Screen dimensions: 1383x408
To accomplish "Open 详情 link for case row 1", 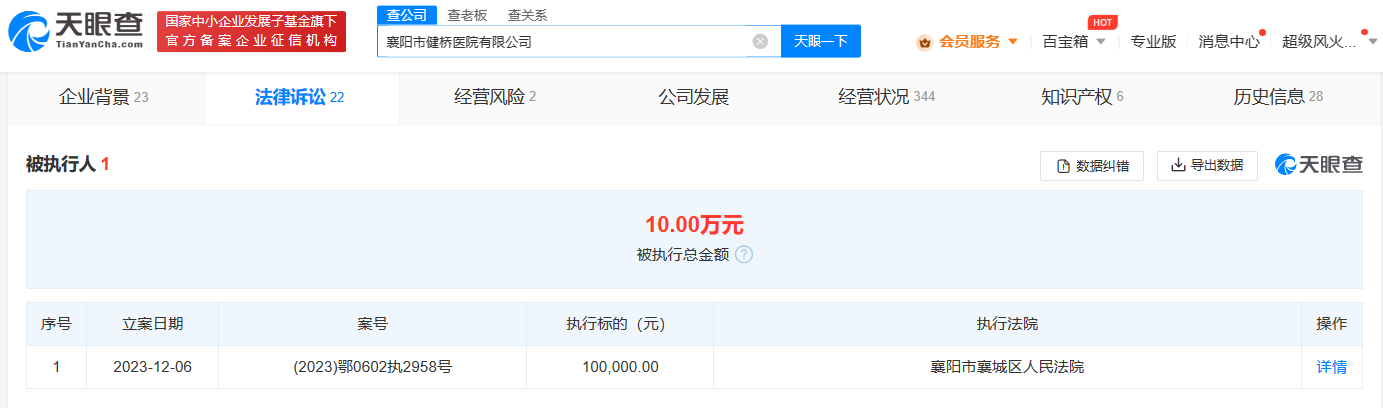I will (x=1331, y=367).
